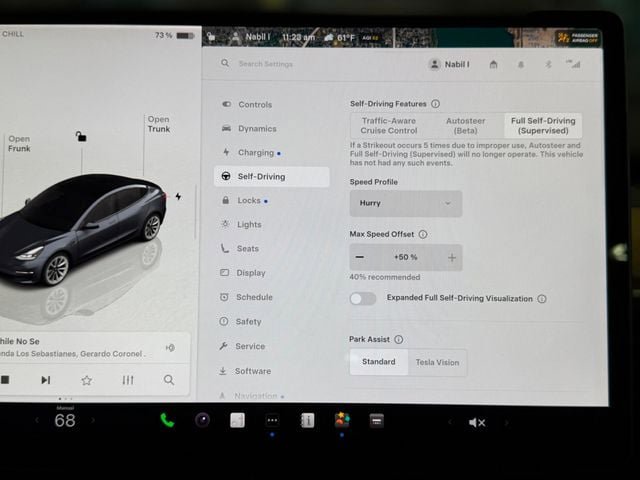Tap the Open Frunk label

pos(19,144)
